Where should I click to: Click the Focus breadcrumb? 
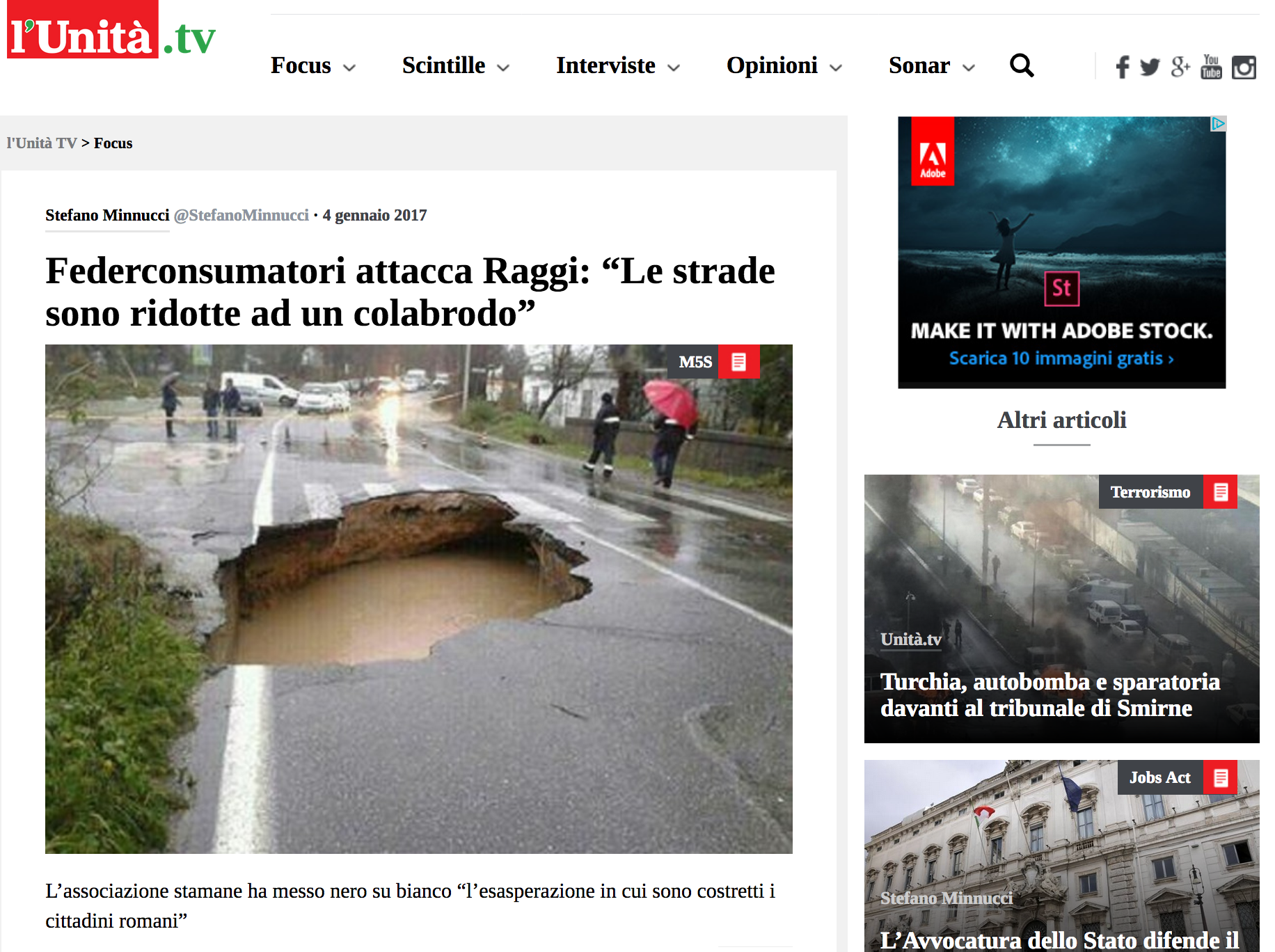(x=113, y=143)
